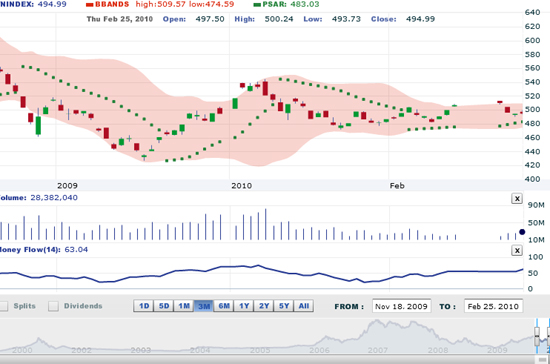Click the Close value 494.99
The width and height of the screenshot is (550, 364).
pos(420,19)
